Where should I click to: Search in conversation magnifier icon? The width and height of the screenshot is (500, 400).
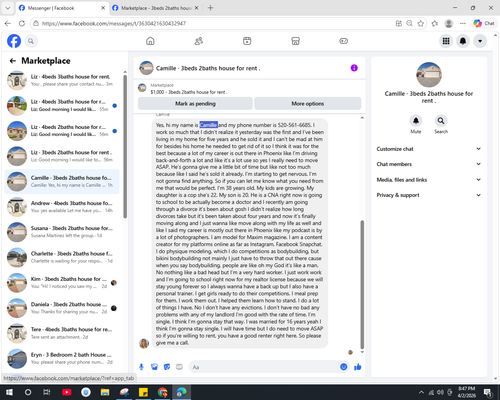[x=441, y=121]
